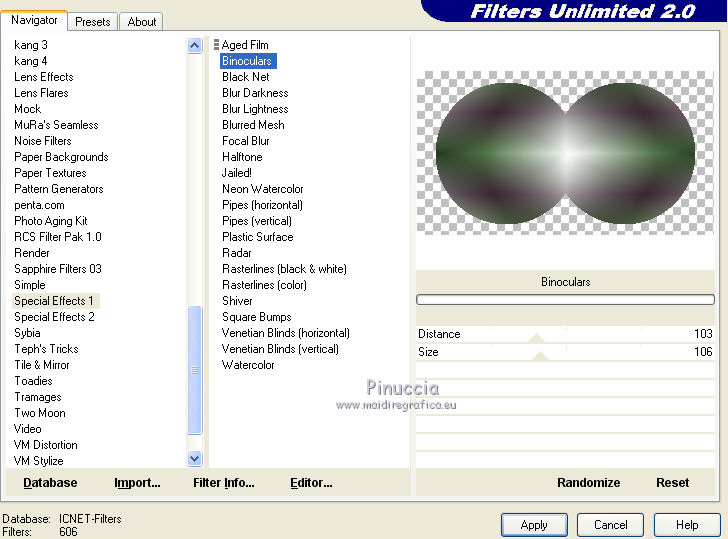Select the Aged Film filter

(245, 45)
